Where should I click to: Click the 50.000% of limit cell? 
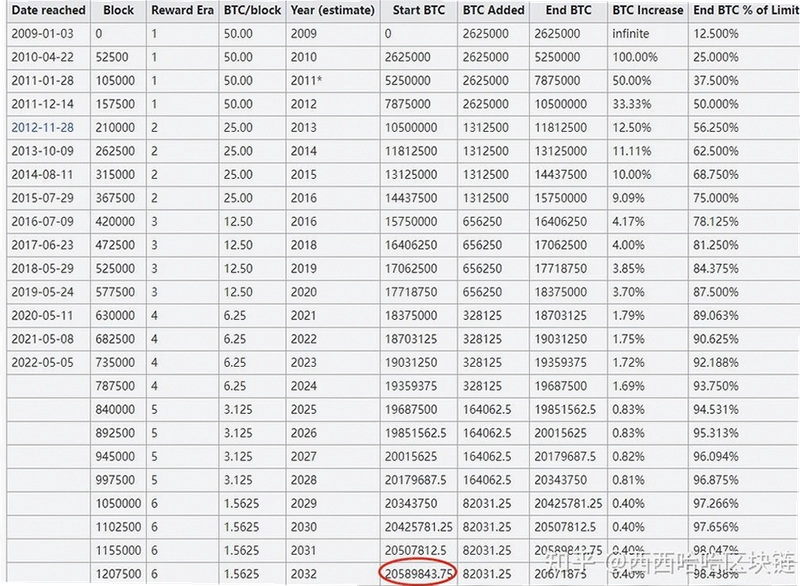715,104
